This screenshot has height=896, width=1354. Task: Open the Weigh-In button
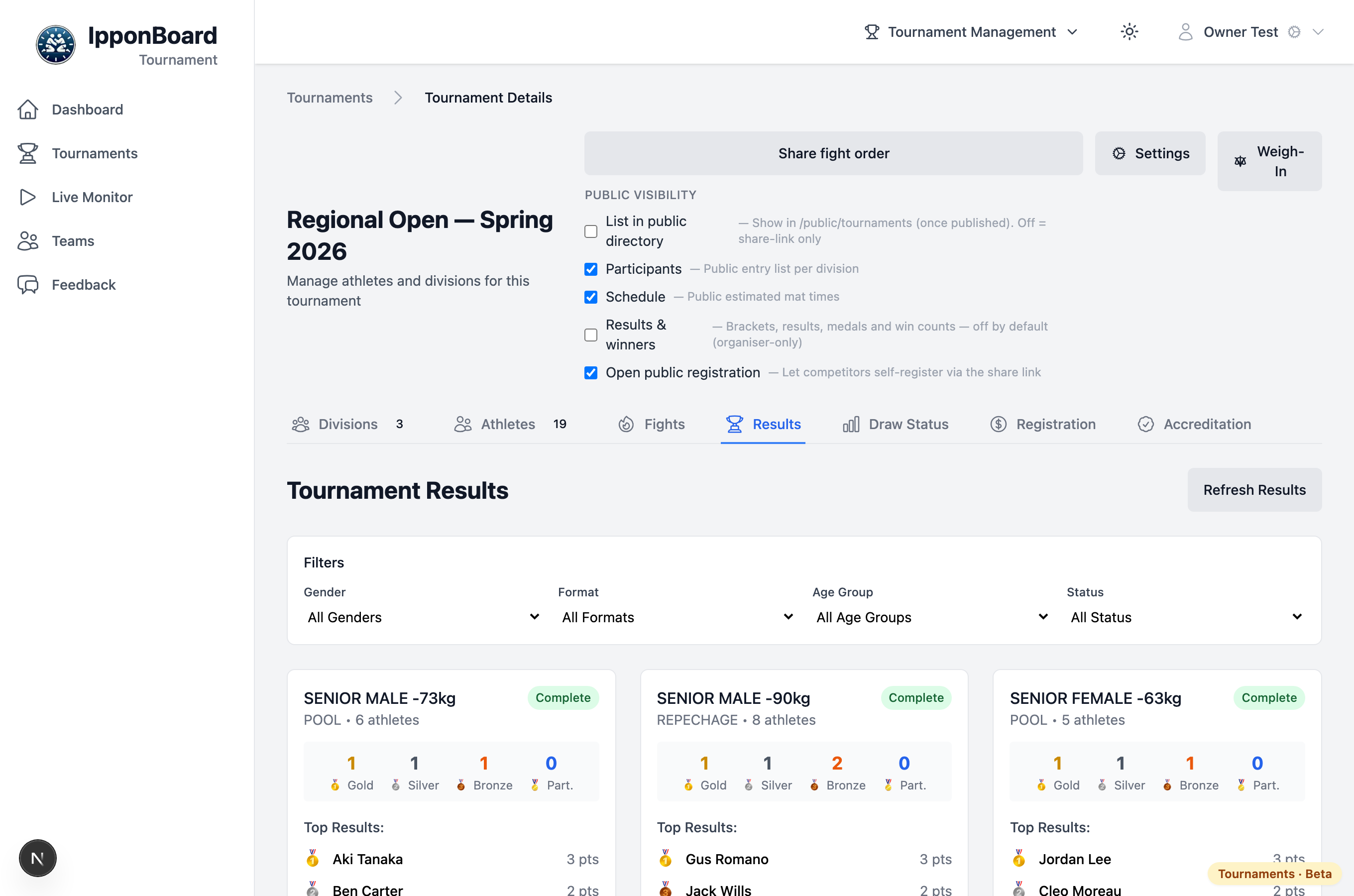1269,161
